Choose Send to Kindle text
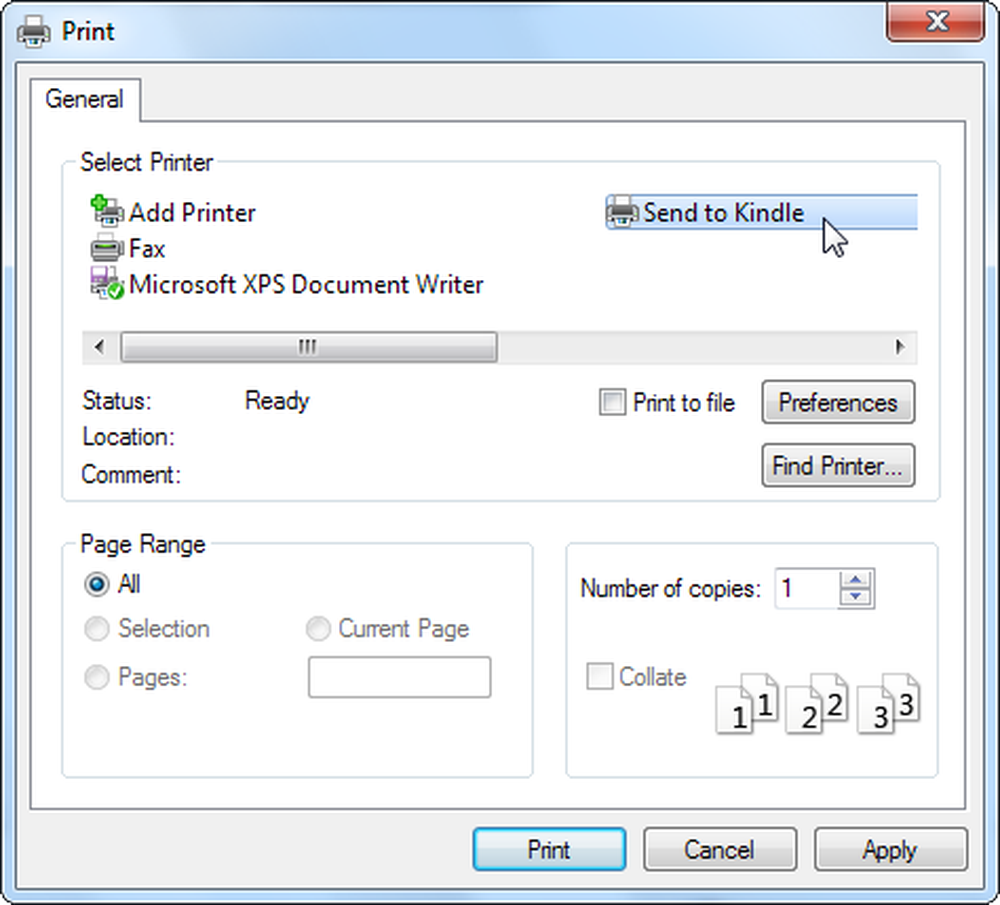 pyautogui.click(x=723, y=212)
